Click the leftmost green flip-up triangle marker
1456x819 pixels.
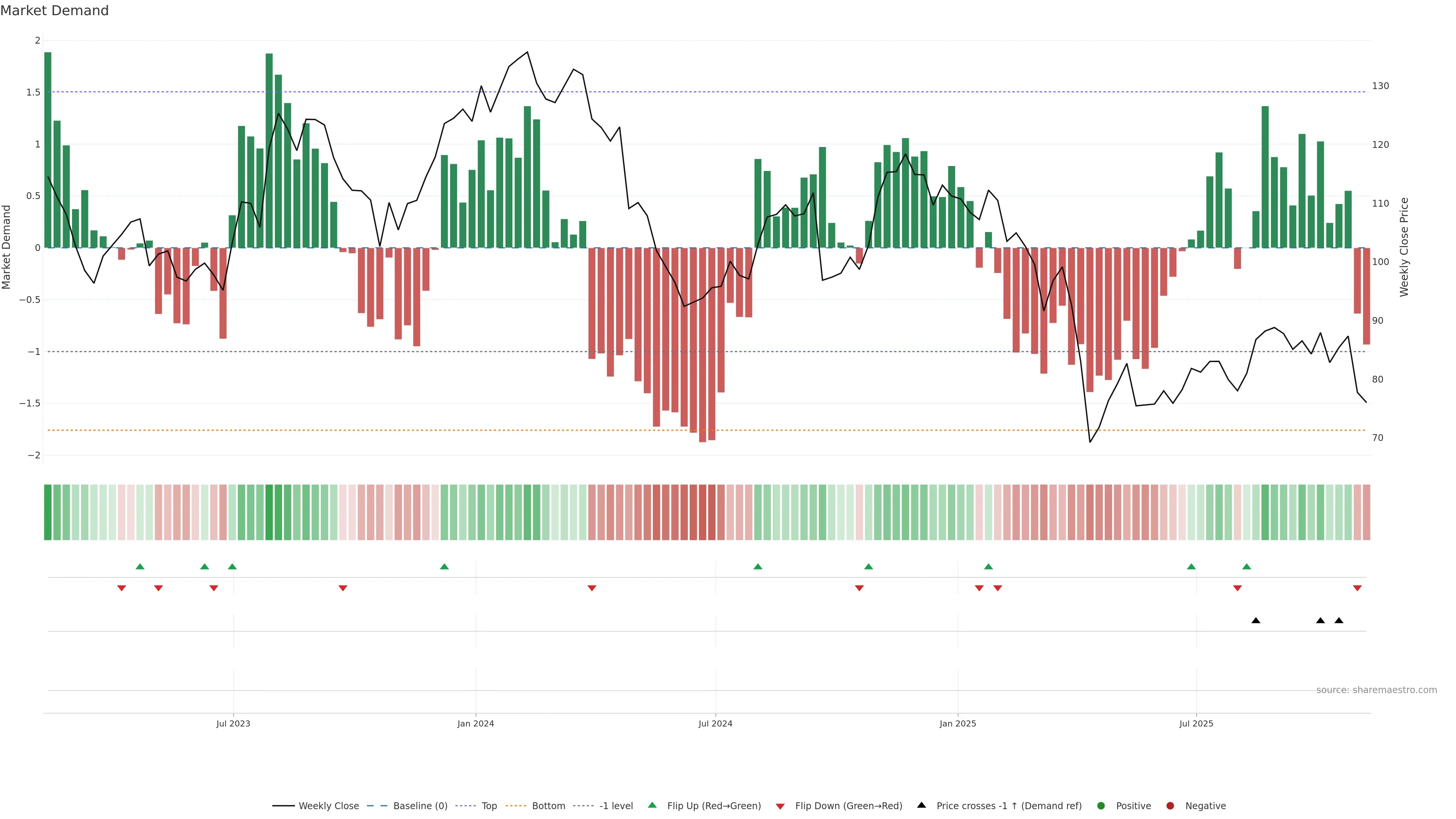pos(140,566)
